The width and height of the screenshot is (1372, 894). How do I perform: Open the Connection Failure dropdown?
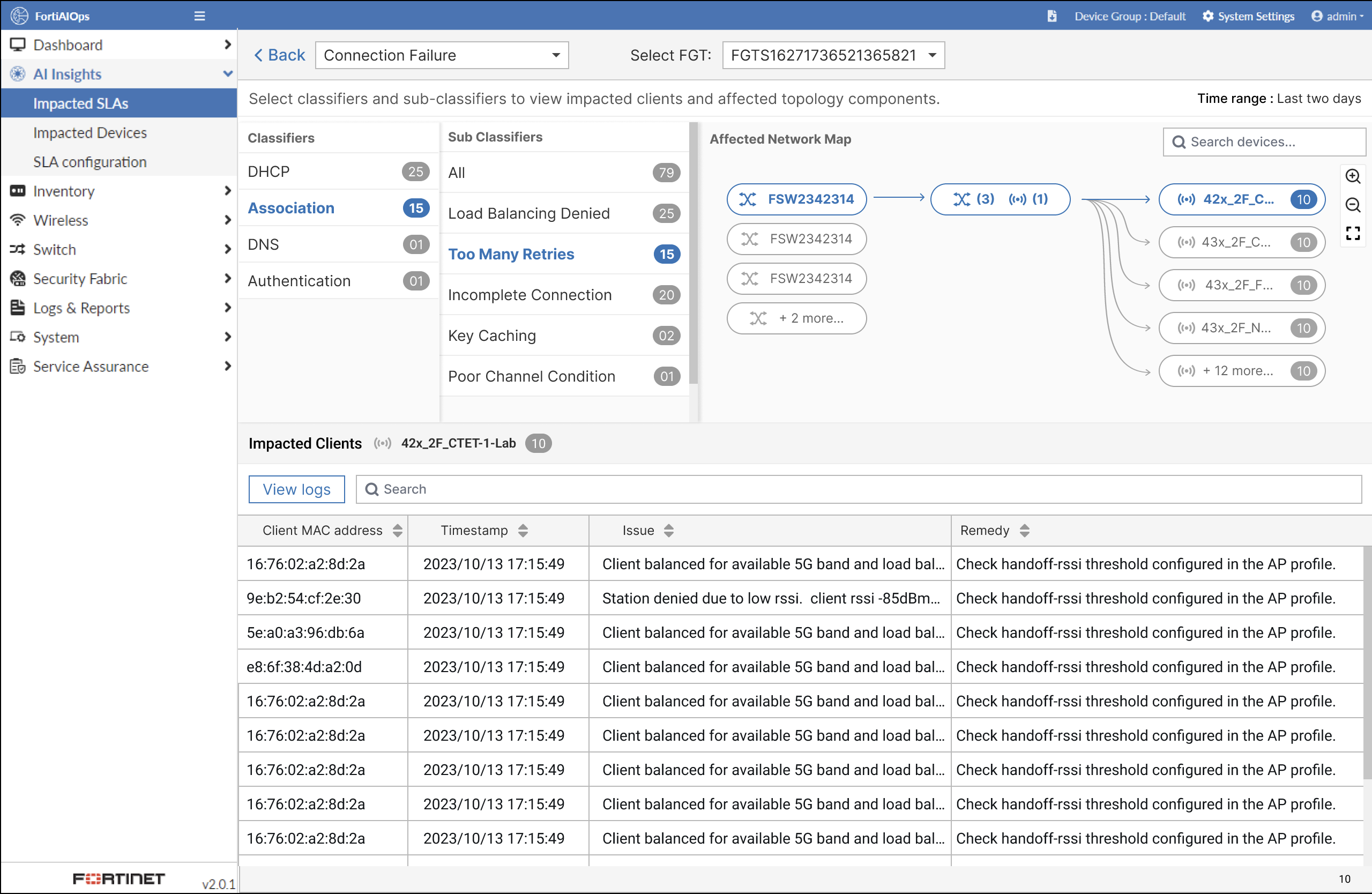[442, 55]
